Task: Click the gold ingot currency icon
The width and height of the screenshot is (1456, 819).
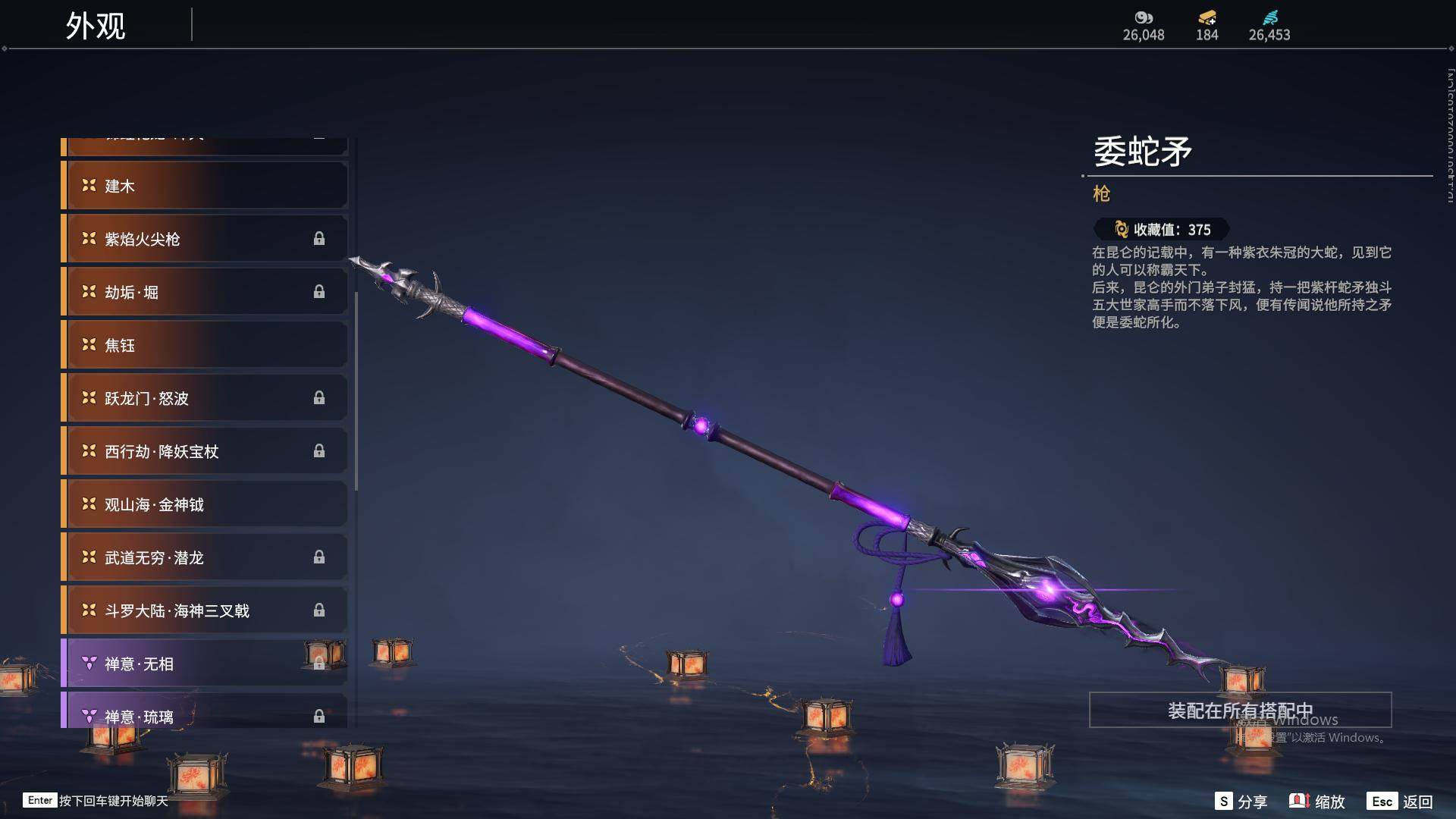Action: (x=1207, y=17)
